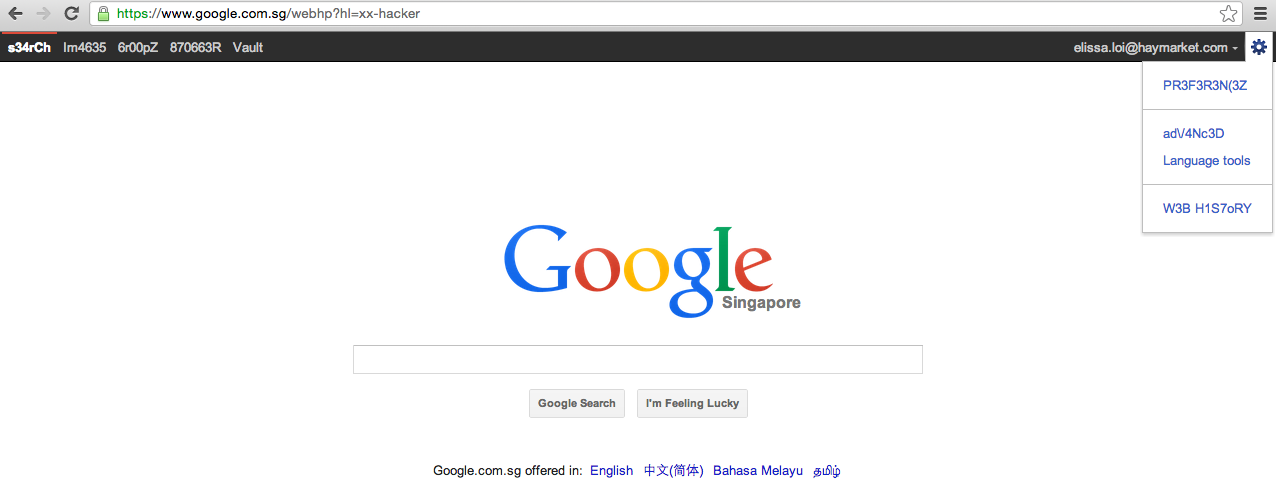Image resolution: width=1276 pixels, height=487 pixels.
Task: Switch language to தமிழ் link
Action: tap(826, 471)
